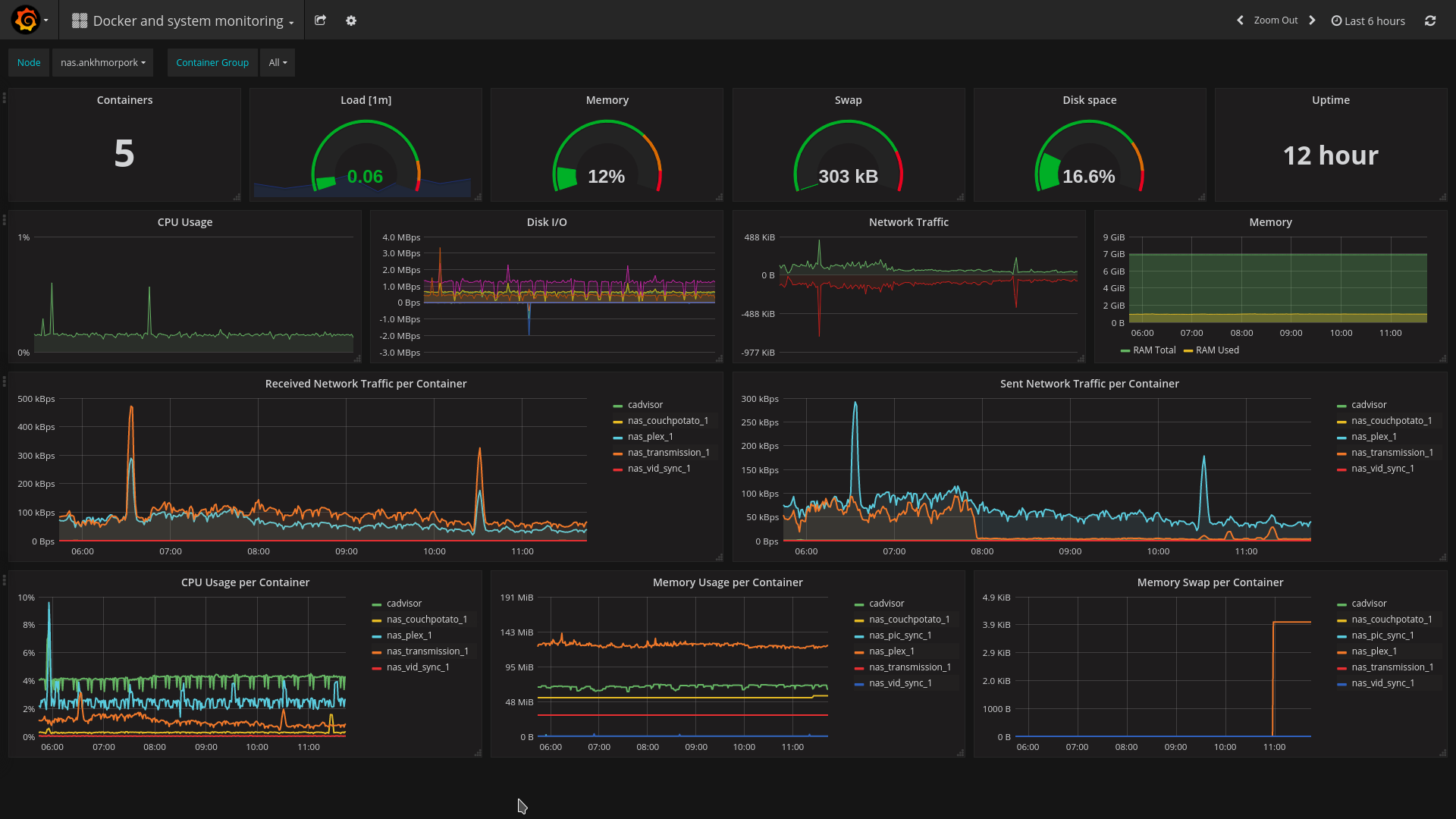Open the Last 6 hours time picker
The width and height of the screenshot is (1456, 819).
pos(1368,20)
